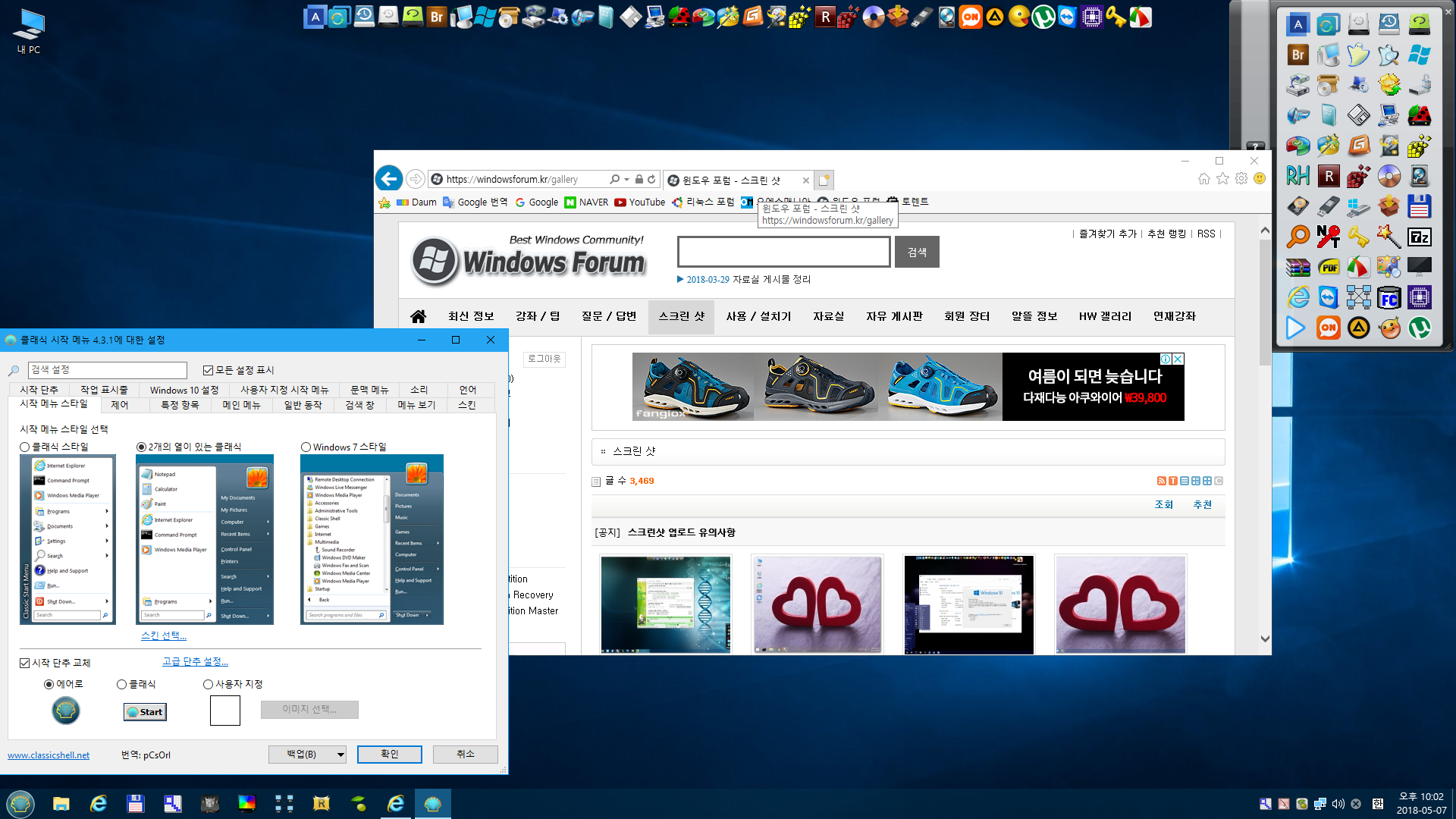
Task: Open '스크린 샷' forum menu
Action: point(682,316)
